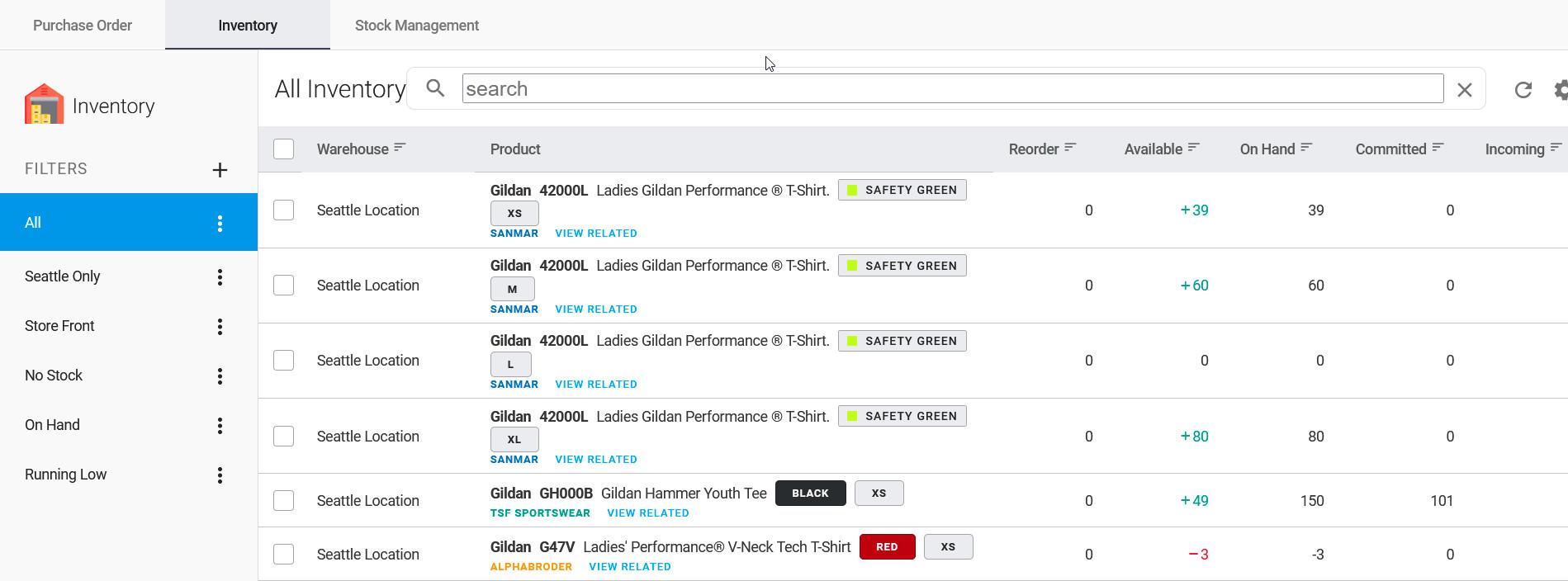The height and width of the screenshot is (581, 1568).
Task: Click the magnifying glass search icon
Action: (435, 88)
